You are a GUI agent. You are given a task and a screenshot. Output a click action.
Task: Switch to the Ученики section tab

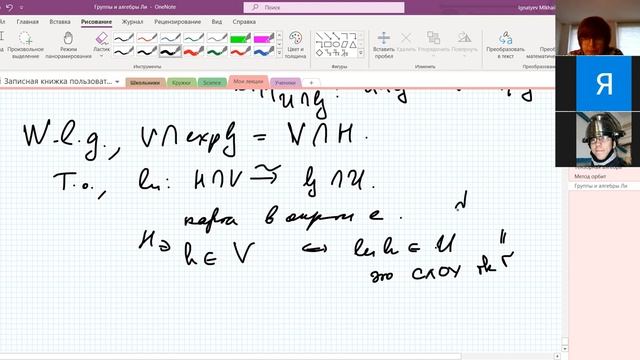(x=285, y=82)
